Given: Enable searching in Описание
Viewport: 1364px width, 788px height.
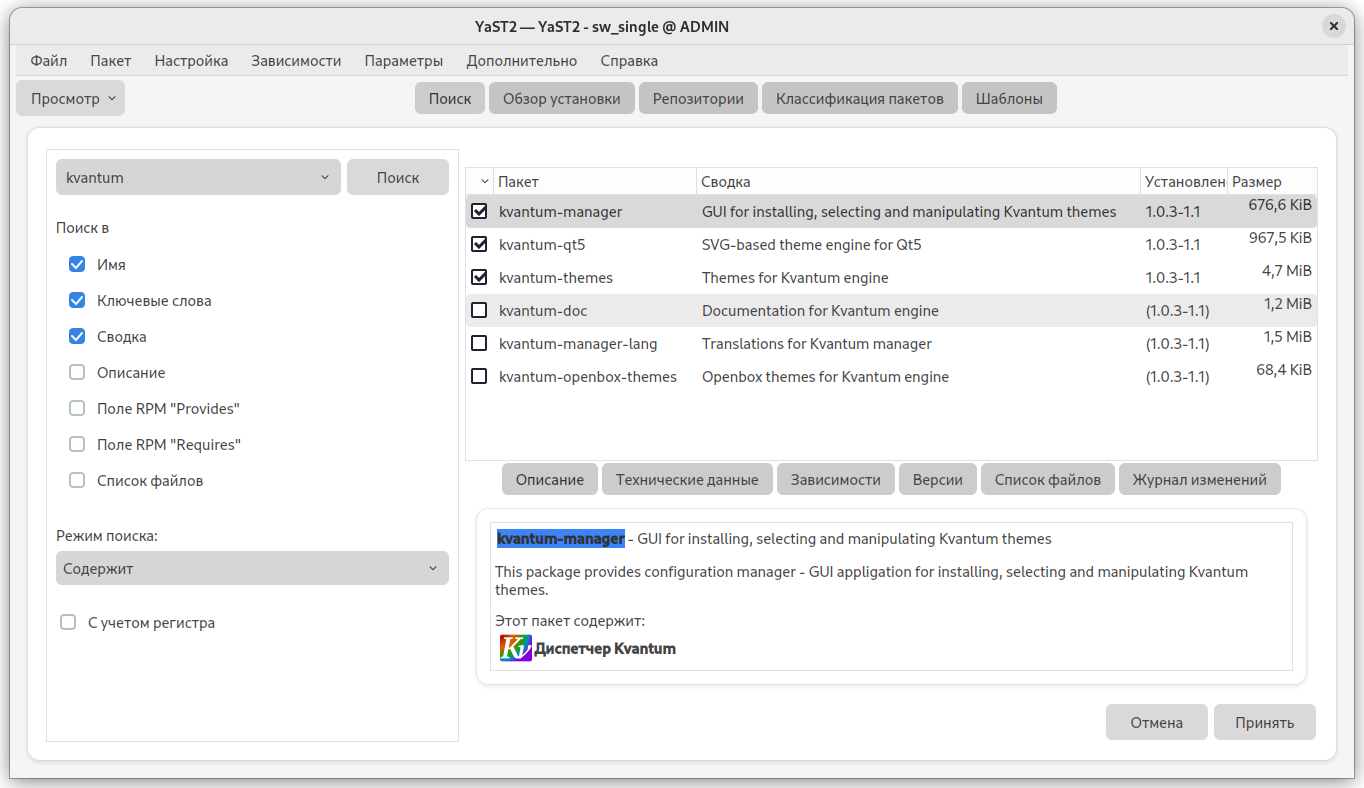Looking at the screenshot, I should click(x=77, y=373).
